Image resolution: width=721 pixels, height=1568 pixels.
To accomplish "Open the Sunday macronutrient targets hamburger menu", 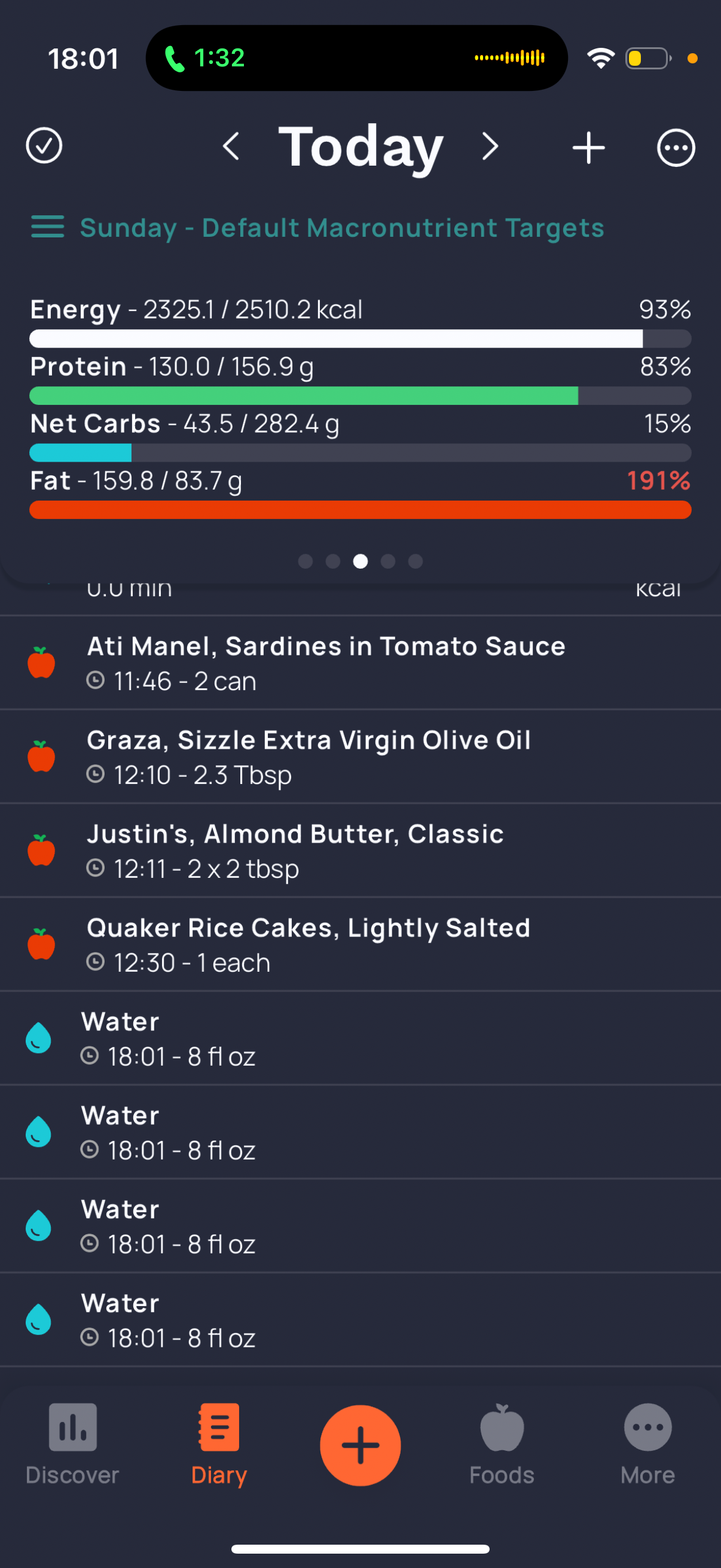I will [47, 227].
